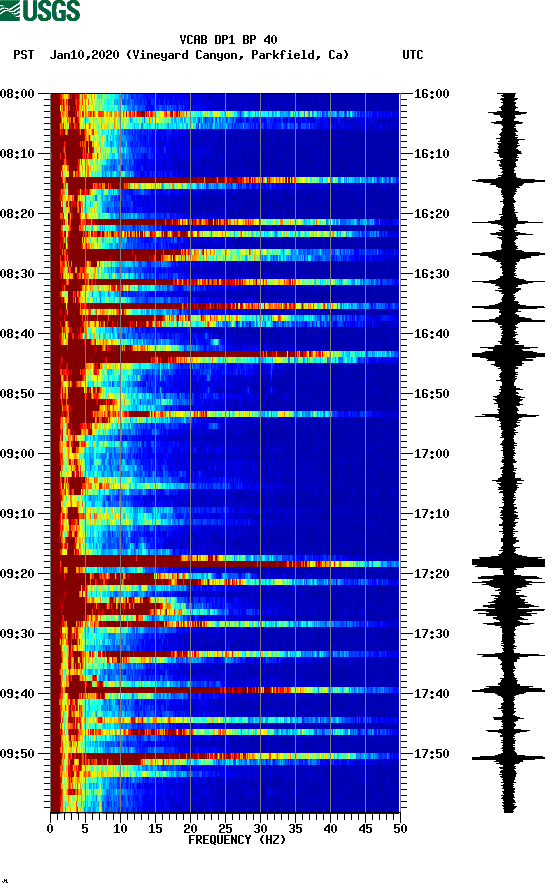Click the spectrogram event band near 08:14 PST
552x892 pixels.
[225, 180]
